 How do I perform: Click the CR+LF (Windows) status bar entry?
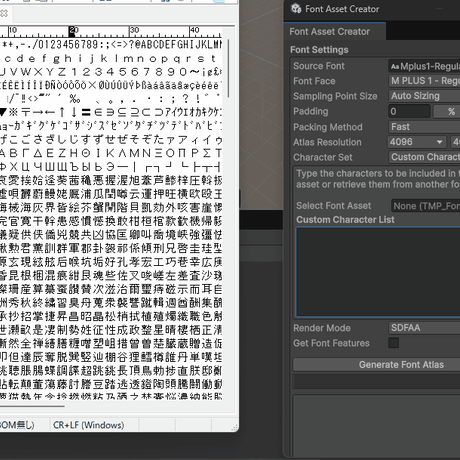pos(89,425)
